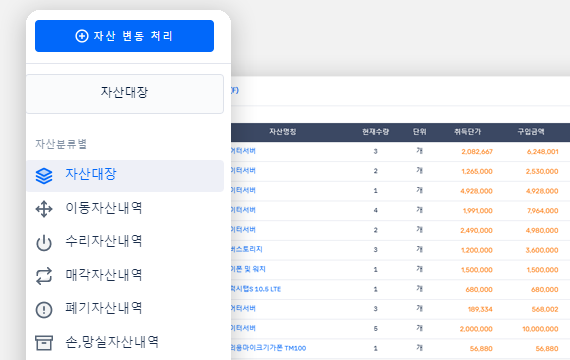Click the move arrows icon for 이동자산내역
The width and height of the screenshot is (570, 360).
[44, 209]
